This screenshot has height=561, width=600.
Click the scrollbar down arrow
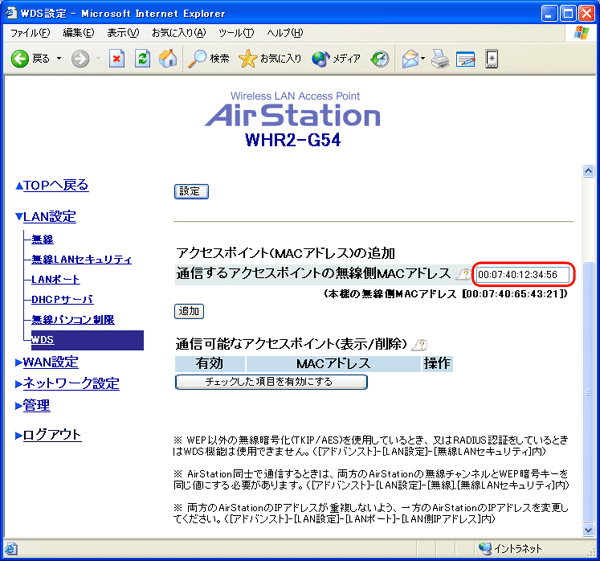click(588, 530)
